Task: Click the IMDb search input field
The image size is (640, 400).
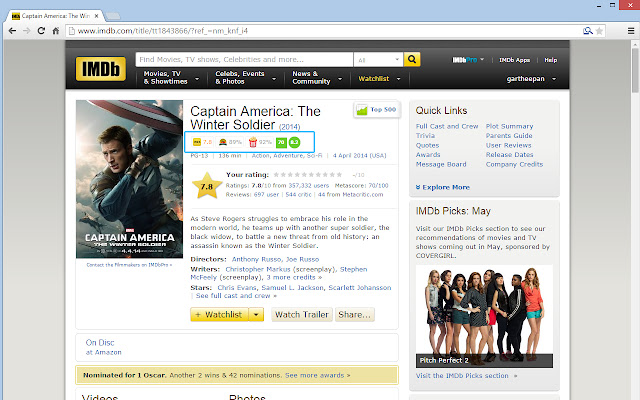Action: [x=244, y=60]
